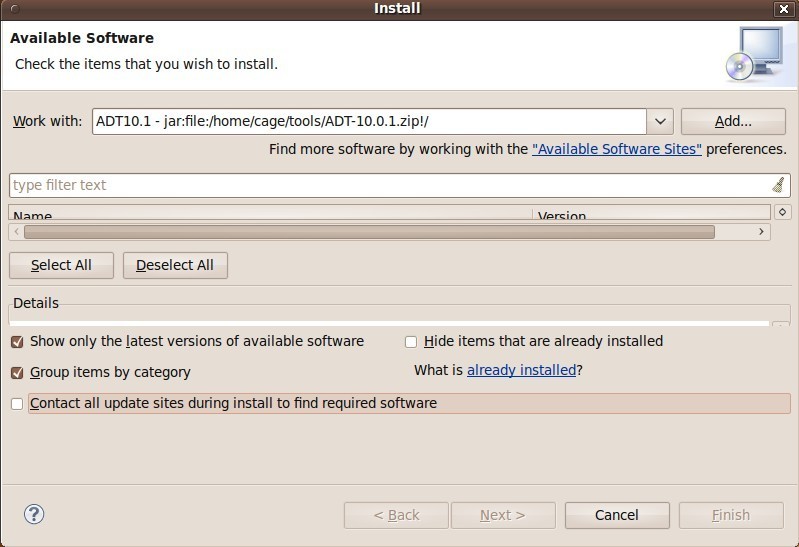Expand the Work with dropdown arrow
799x547 pixels.
tap(660, 121)
